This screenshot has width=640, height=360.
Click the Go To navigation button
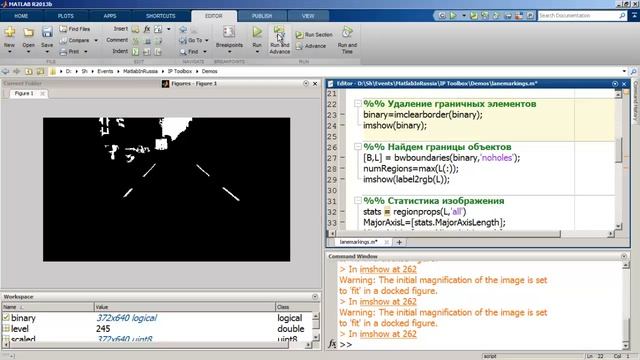pos(191,40)
